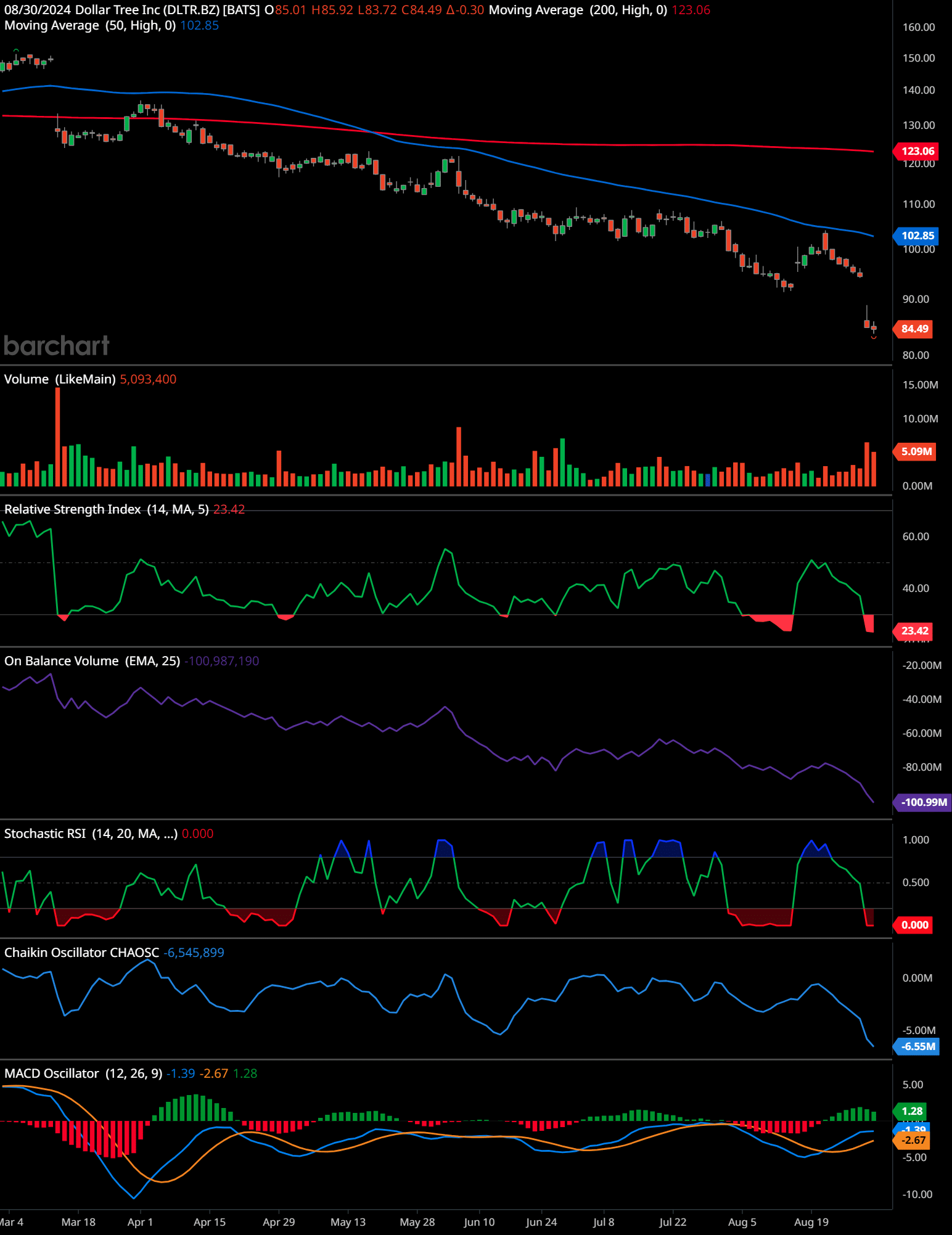Click the -60.00M OBV scale label

tap(922, 733)
